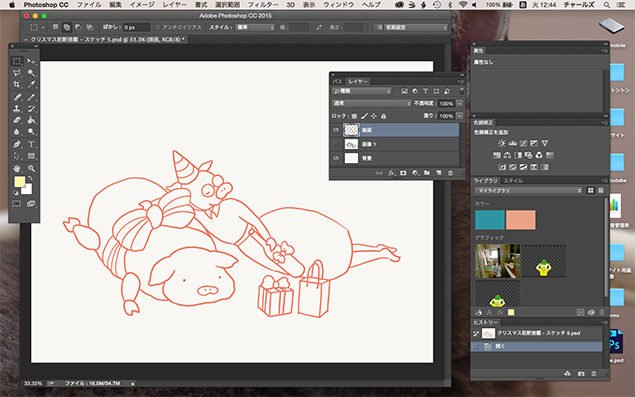Select the Zoom tool

pos(32,169)
